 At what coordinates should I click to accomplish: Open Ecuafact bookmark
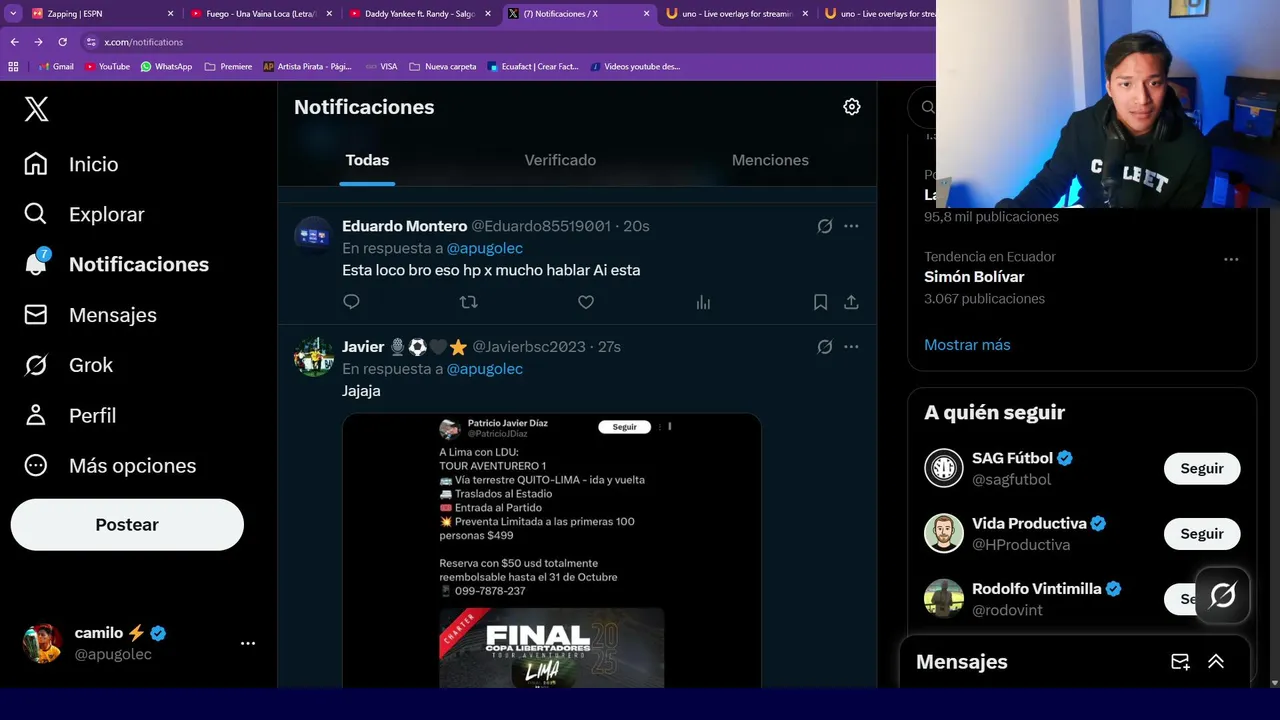(533, 67)
